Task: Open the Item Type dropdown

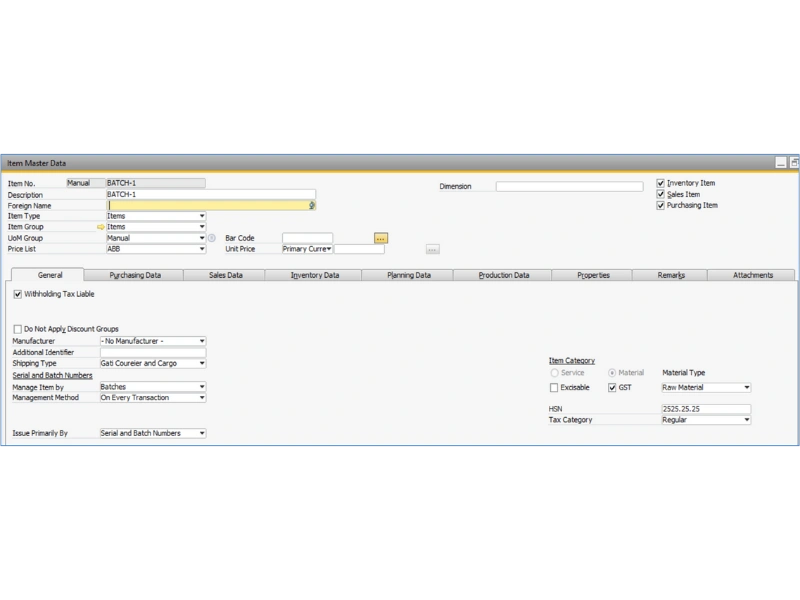Action: 202,216
